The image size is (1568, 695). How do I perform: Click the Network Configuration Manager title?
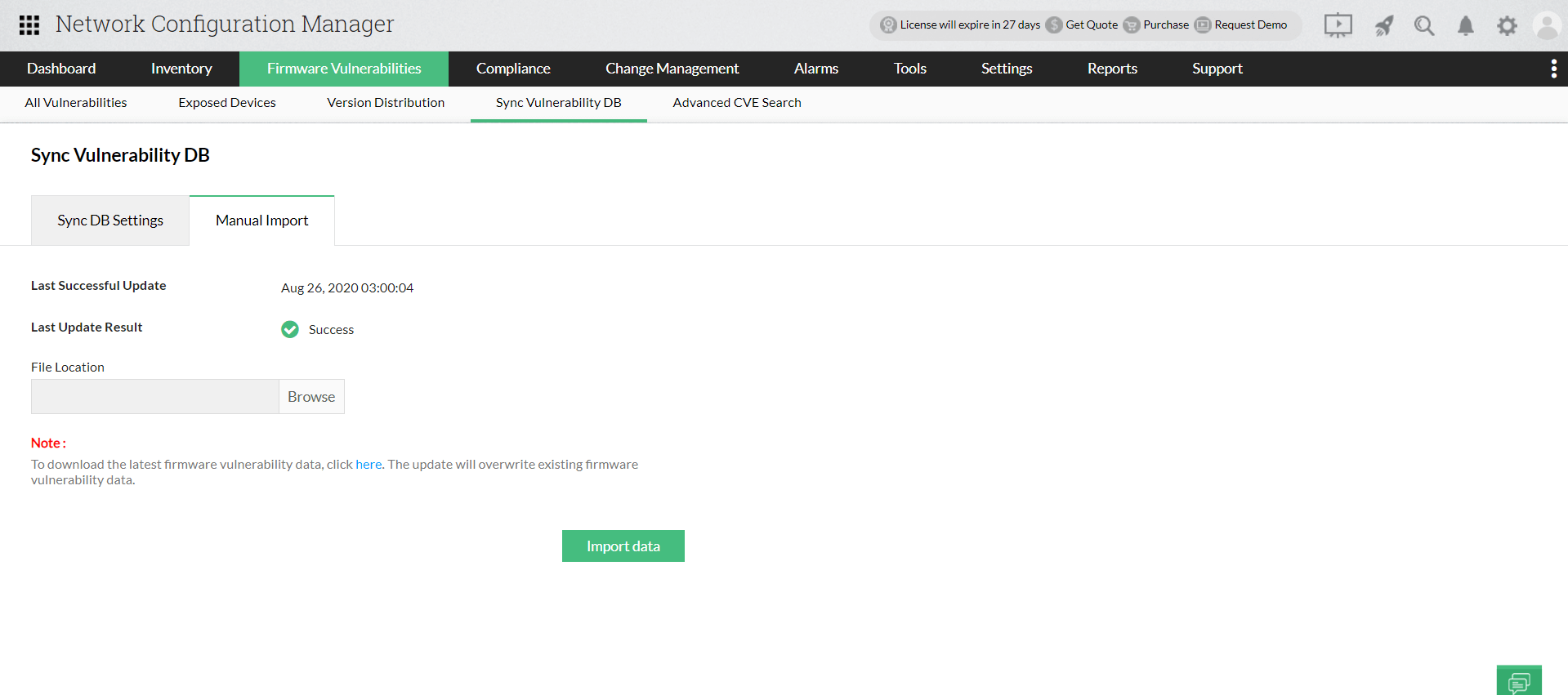225,25
